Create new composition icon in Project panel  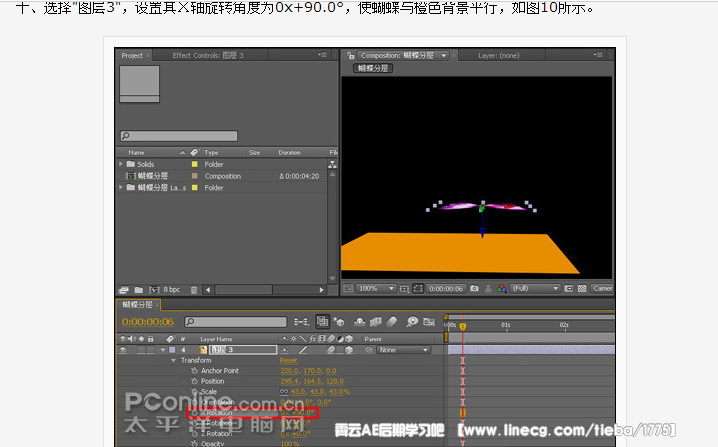coord(154,290)
